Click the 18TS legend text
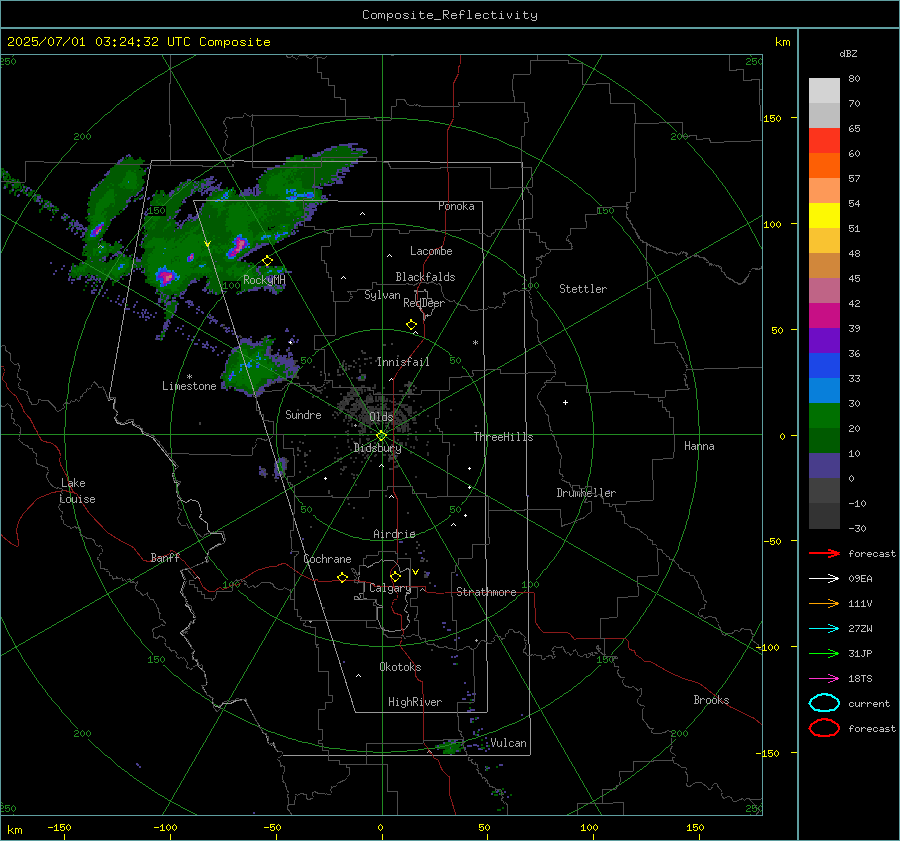 pyautogui.click(x=860, y=679)
